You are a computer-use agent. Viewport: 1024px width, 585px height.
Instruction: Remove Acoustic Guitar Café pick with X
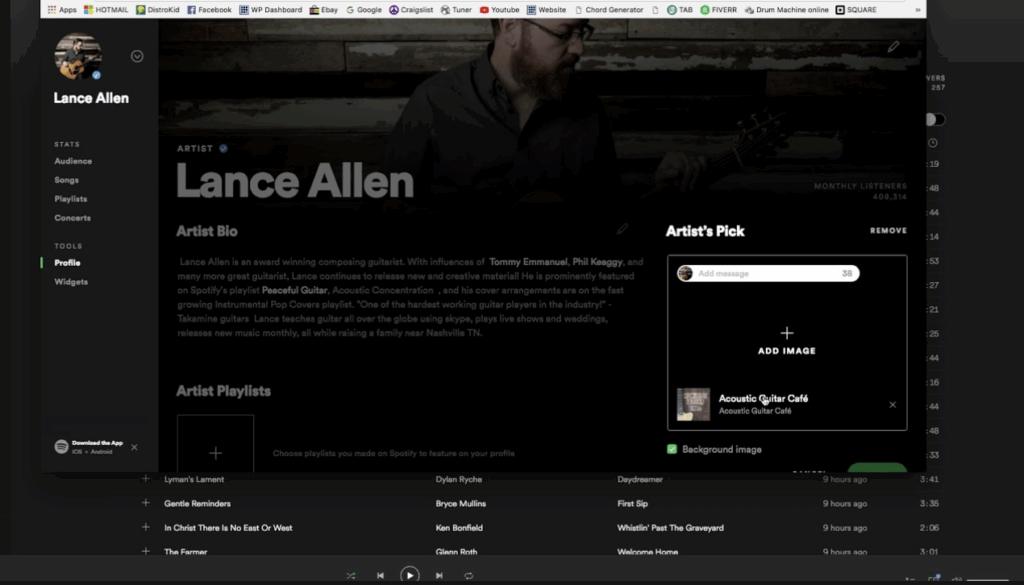click(893, 405)
